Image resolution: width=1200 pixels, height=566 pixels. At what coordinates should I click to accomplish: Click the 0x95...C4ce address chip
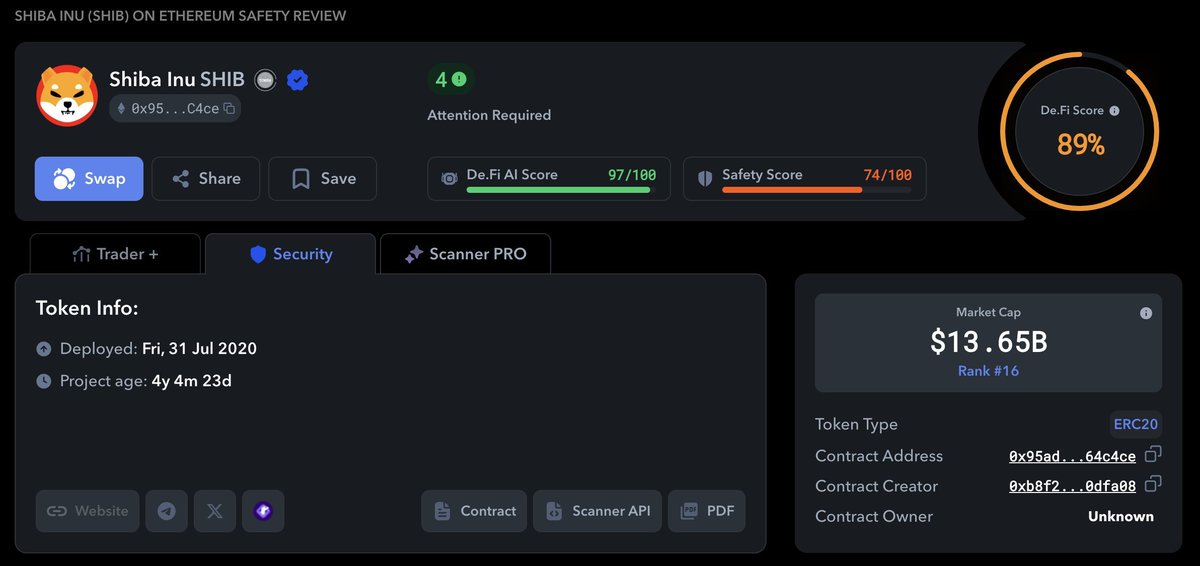175,108
